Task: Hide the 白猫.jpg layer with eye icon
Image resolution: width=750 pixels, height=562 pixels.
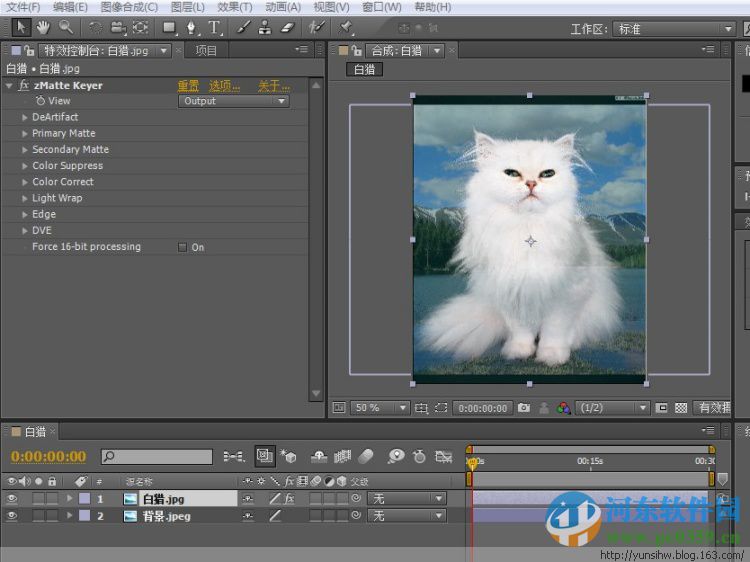Action: [12, 498]
